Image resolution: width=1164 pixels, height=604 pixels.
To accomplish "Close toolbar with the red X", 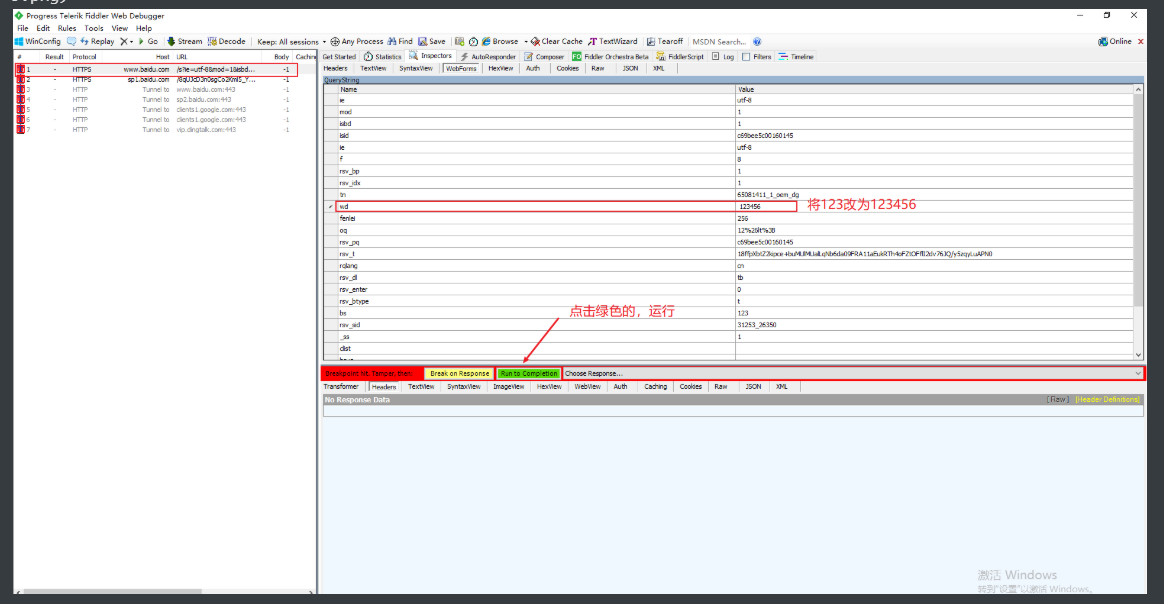I will click(1141, 42).
